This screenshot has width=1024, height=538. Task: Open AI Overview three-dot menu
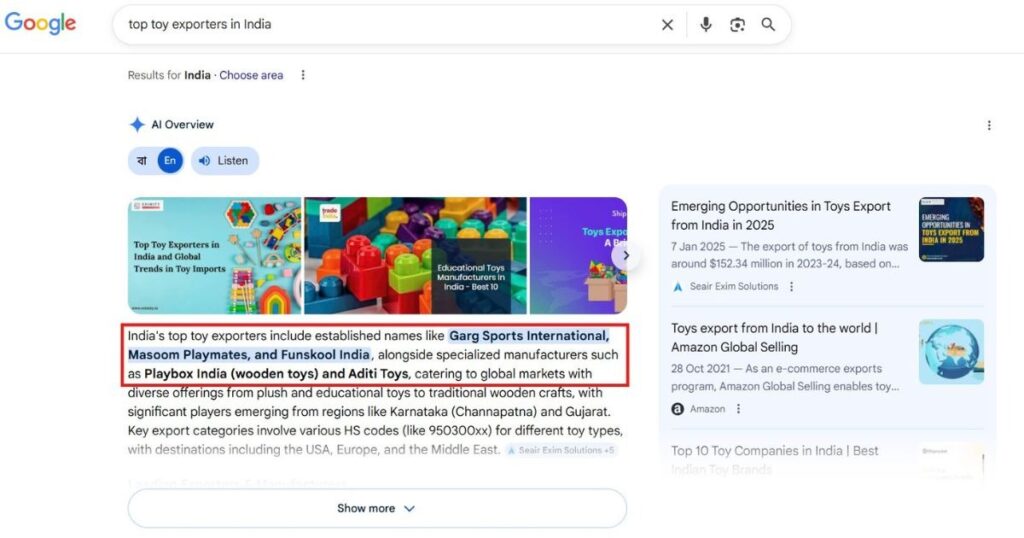tap(989, 125)
